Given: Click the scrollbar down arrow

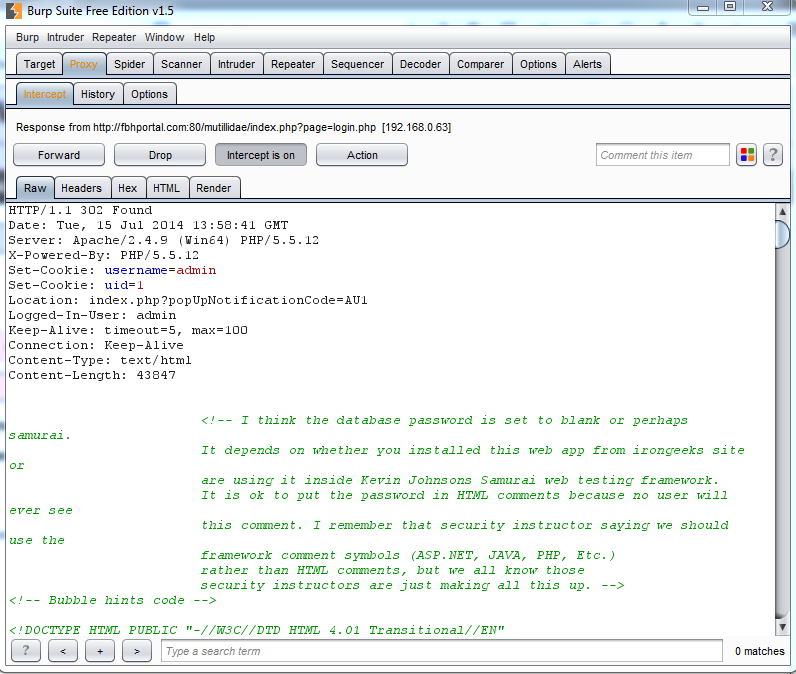Looking at the screenshot, I should click(x=782, y=627).
